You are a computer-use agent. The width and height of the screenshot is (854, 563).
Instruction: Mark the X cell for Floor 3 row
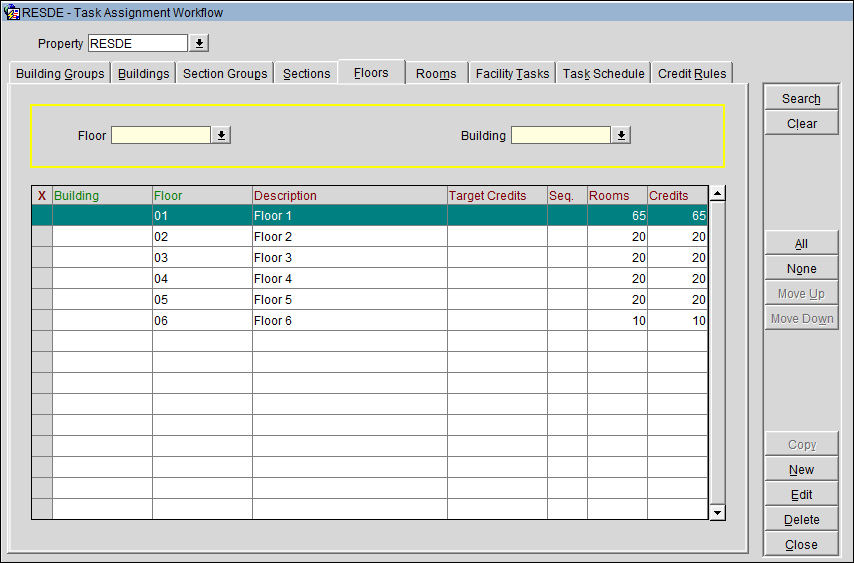[42, 258]
